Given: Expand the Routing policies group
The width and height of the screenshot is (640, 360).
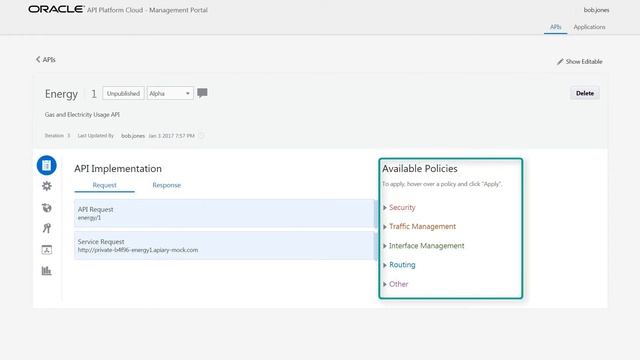Looking at the screenshot, I should click(399, 265).
